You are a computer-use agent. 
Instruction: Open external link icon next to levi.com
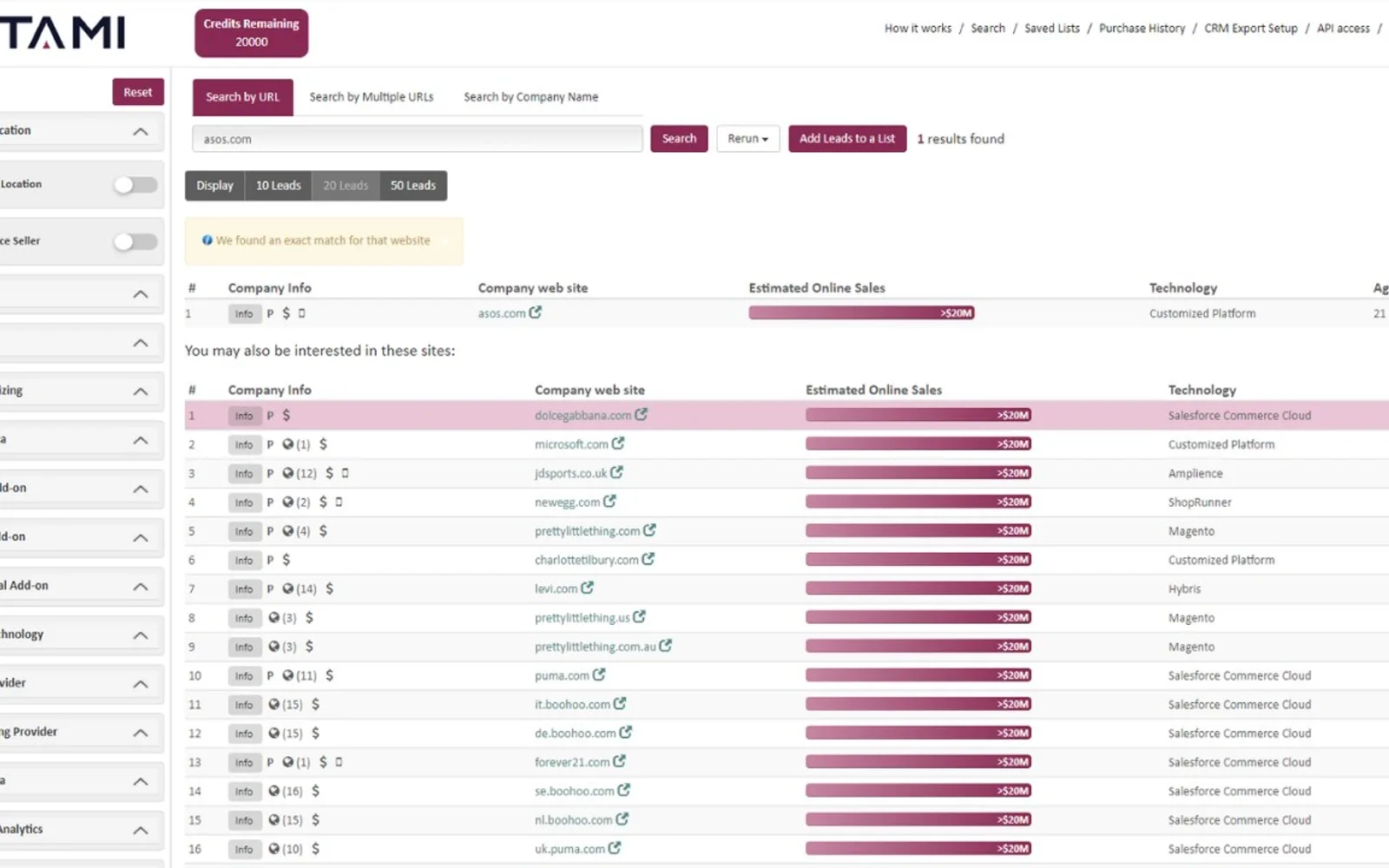click(588, 589)
